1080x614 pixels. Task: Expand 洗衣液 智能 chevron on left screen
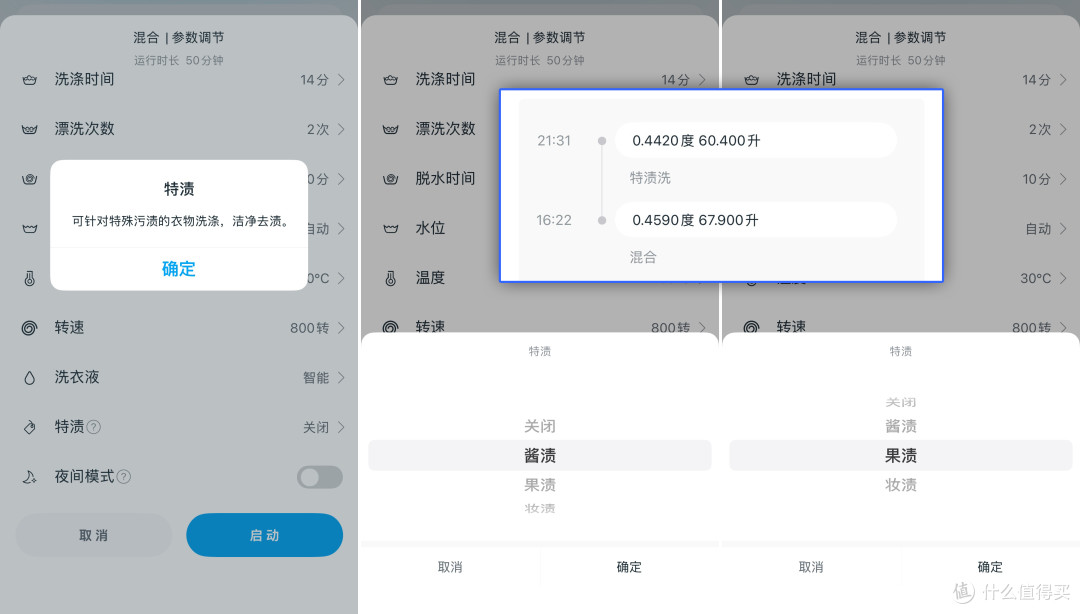(341, 378)
